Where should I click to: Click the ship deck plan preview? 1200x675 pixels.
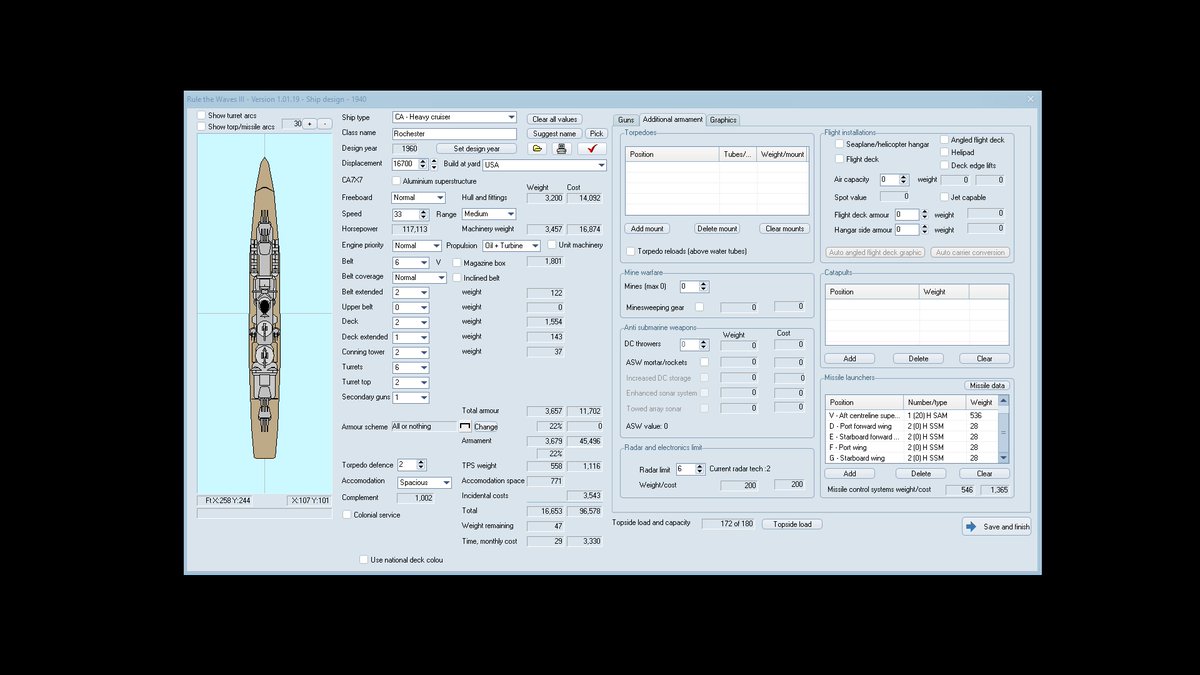click(x=265, y=313)
